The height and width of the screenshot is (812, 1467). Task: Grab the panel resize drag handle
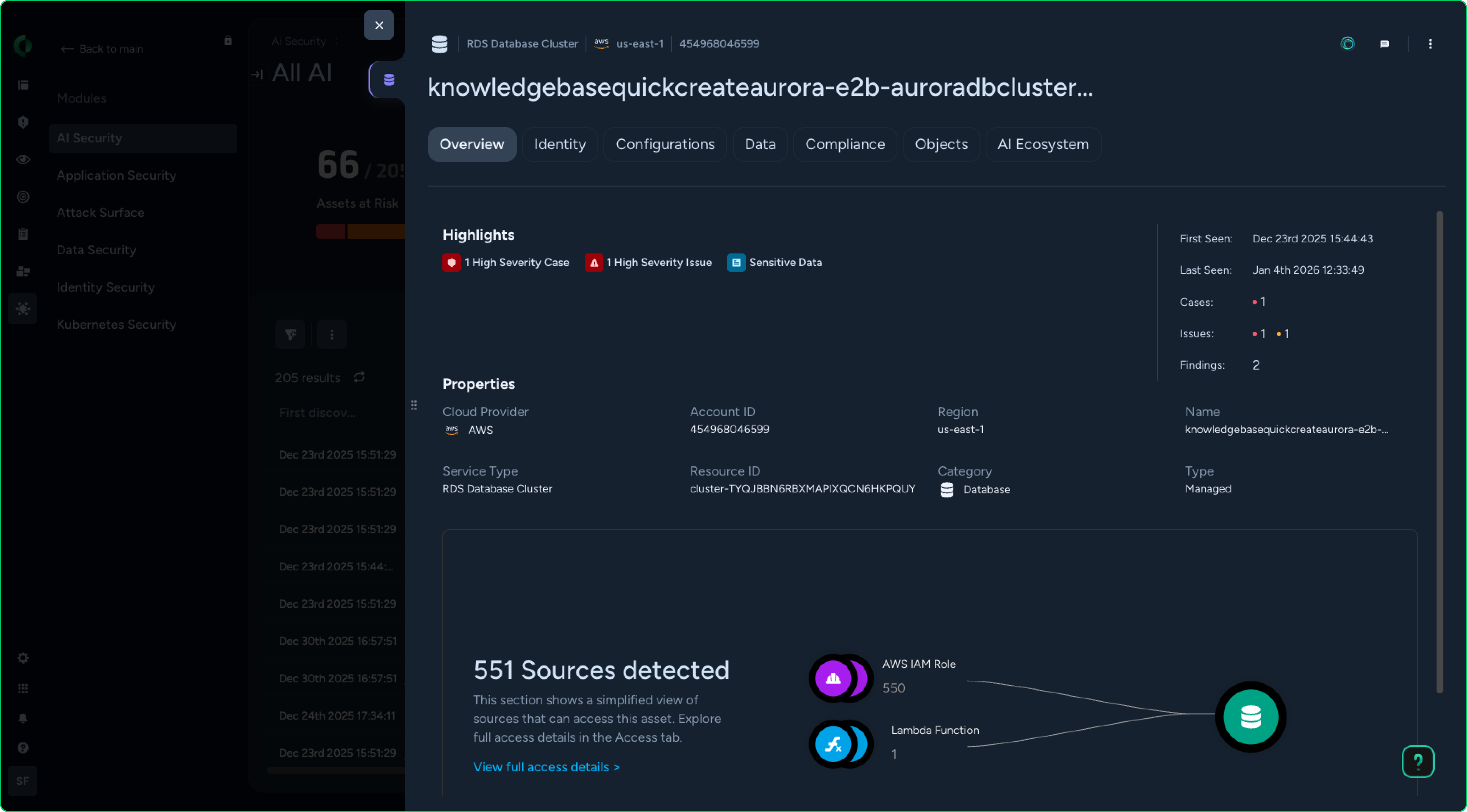tap(414, 405)
